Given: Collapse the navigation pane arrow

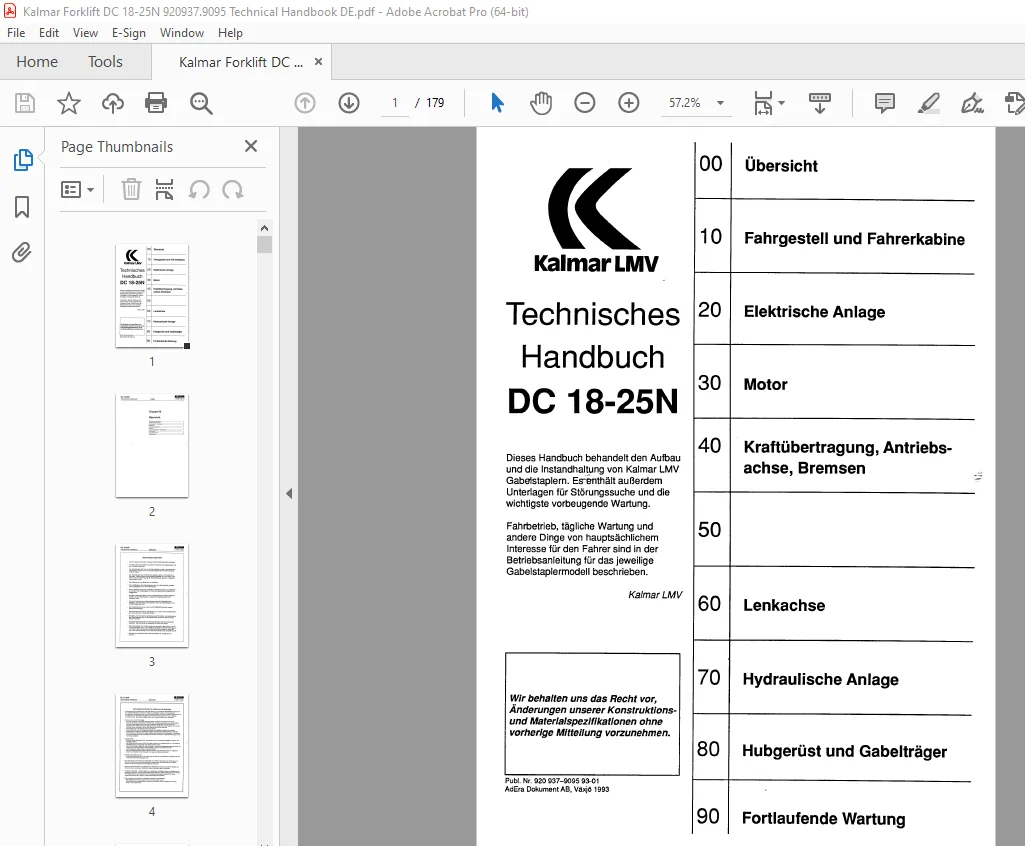Looking at the screenshot, I should (289, 494).
